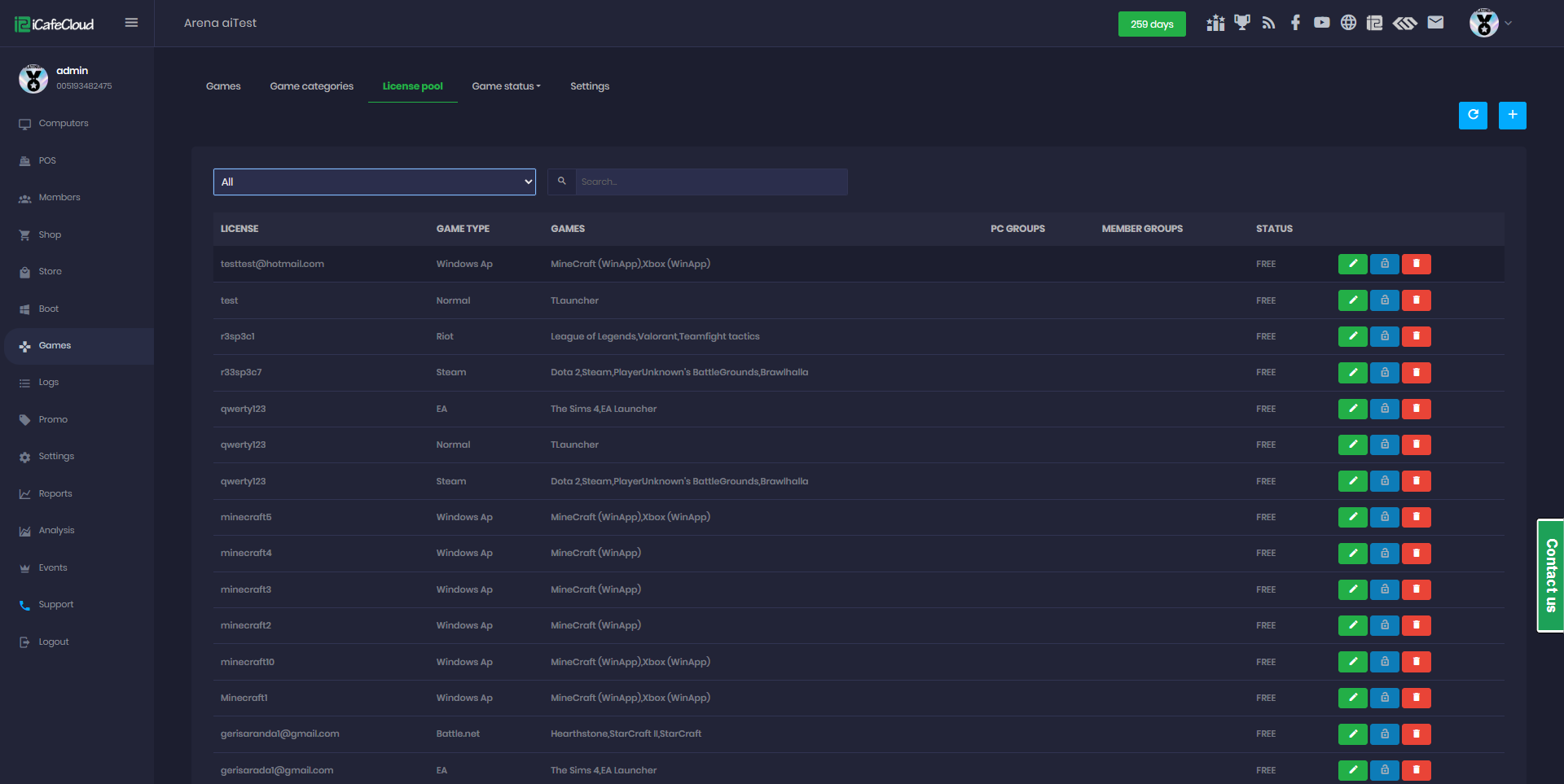This screenshot has height=784, width=1564.
Task: Open the Contact us side button
Action: [1550, 575]
